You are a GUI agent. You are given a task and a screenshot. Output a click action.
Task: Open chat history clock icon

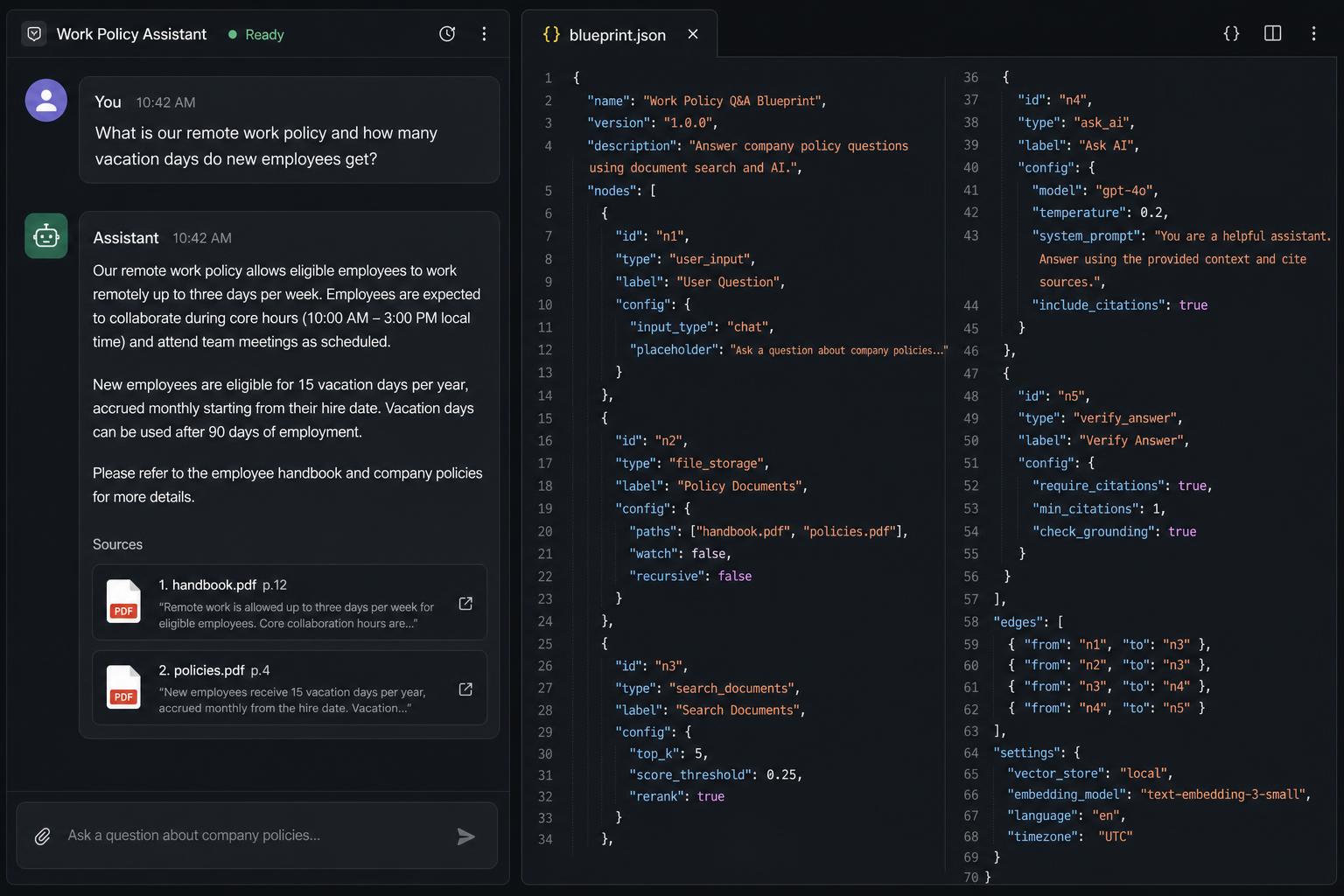tap(447, 34)
